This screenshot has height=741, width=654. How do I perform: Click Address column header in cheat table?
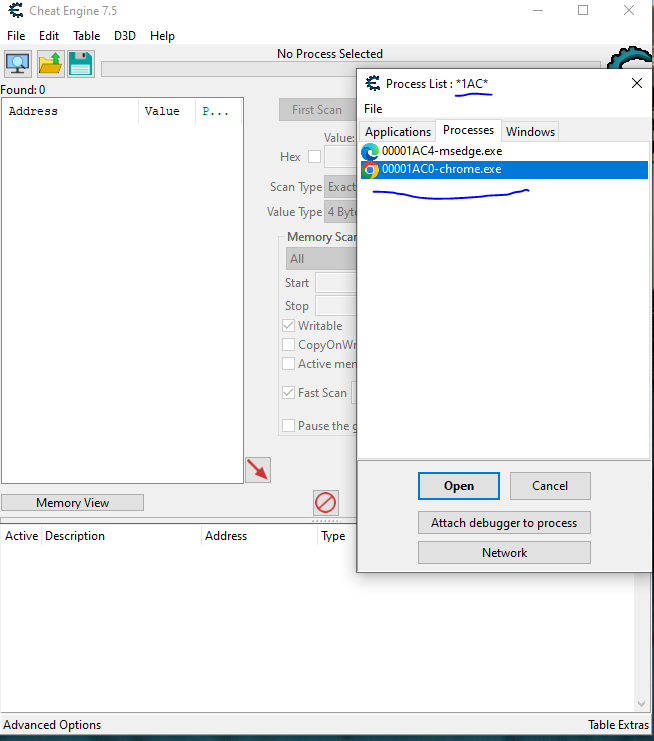click(259, 536)
